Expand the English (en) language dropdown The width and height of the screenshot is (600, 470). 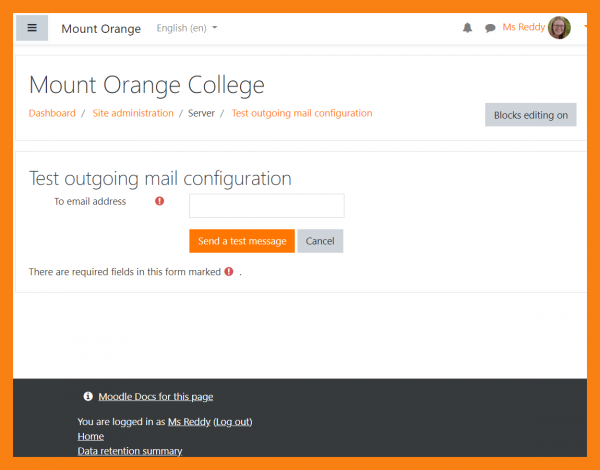187,28
